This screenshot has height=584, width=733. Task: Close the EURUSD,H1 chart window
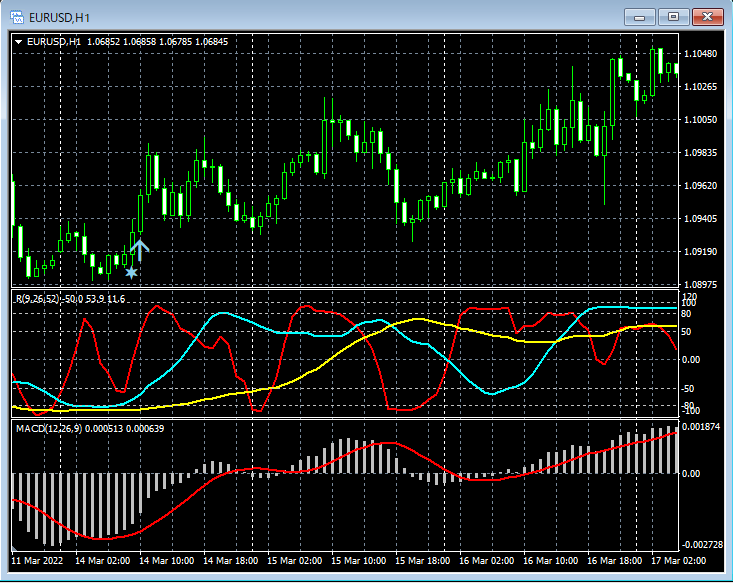pyautogui.click(x=706, y=16)
